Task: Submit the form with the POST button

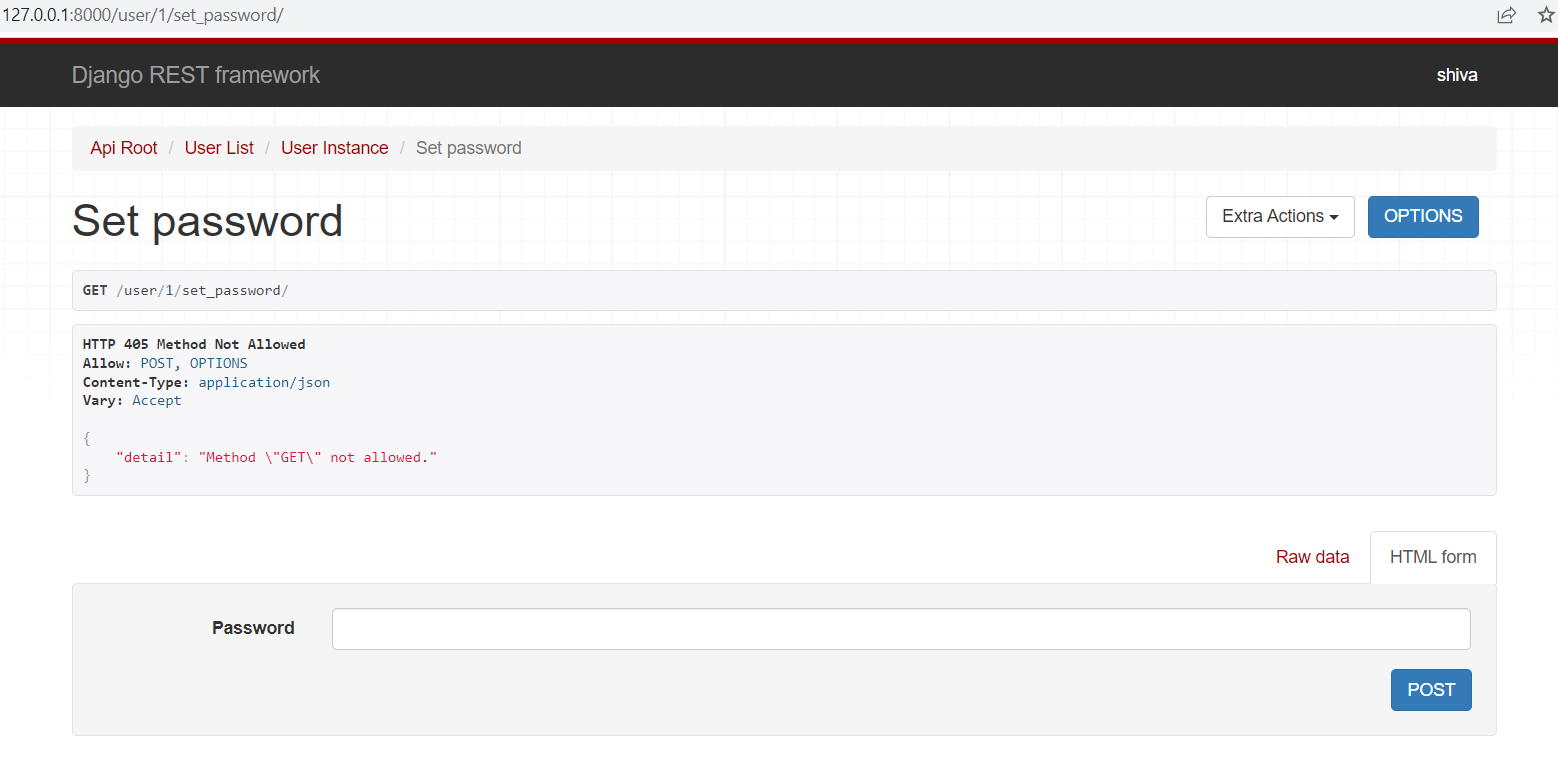Action: click(x=1430, y=689)
